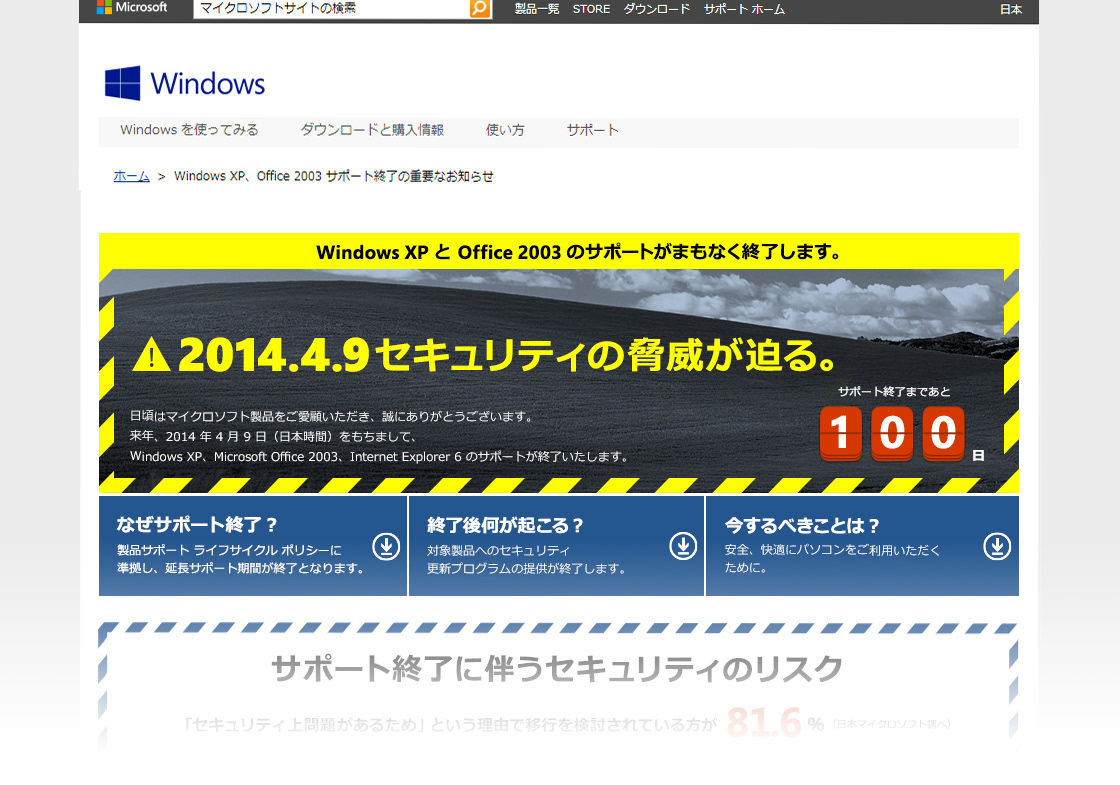Open the 今するべきことは？ panel
This screenshot has width=1120, height=785.
pyautogui.click(x=862, y=546)
